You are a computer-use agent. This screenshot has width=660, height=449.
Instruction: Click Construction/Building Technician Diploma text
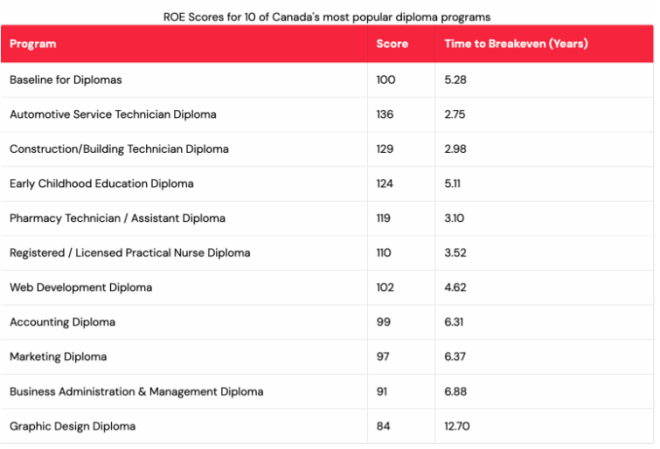tap(119, 149)
